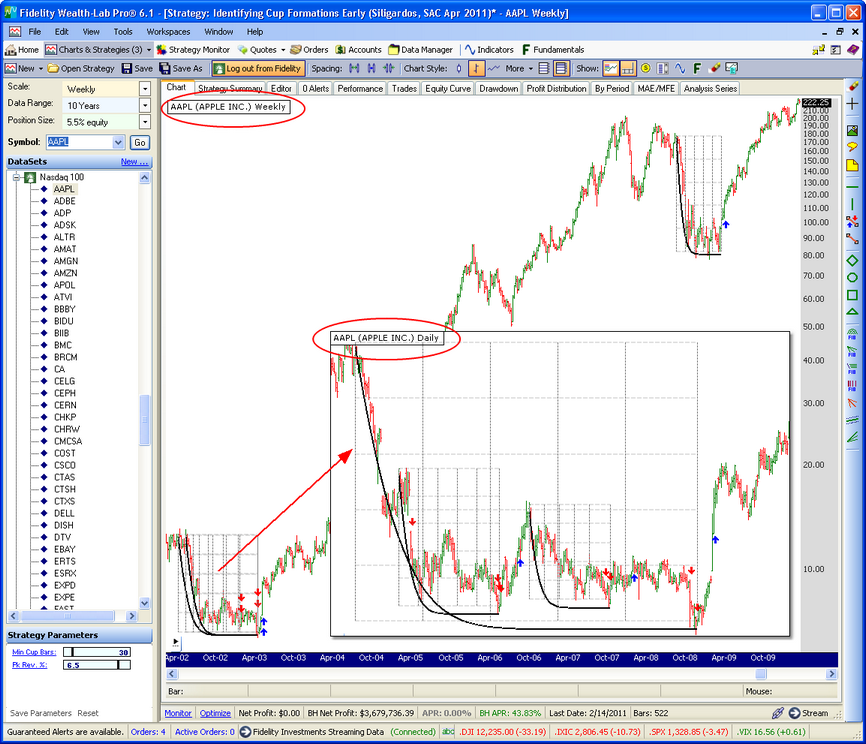Select the yellow note annotation tool
This screenshot has width=866, height=744.
pyautogui.click(x=852, y=165)
